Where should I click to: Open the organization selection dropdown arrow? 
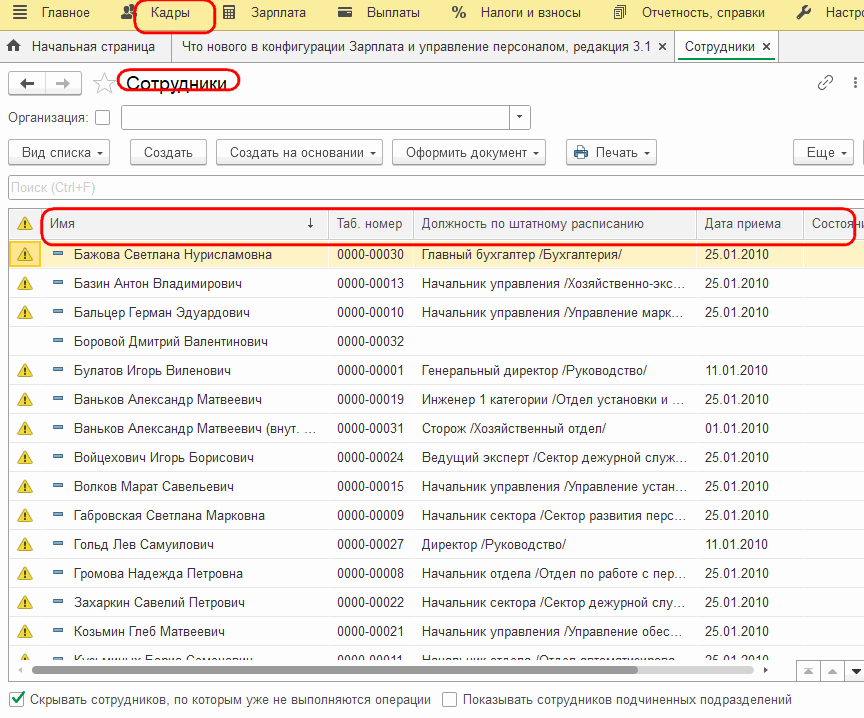(519, 117)
